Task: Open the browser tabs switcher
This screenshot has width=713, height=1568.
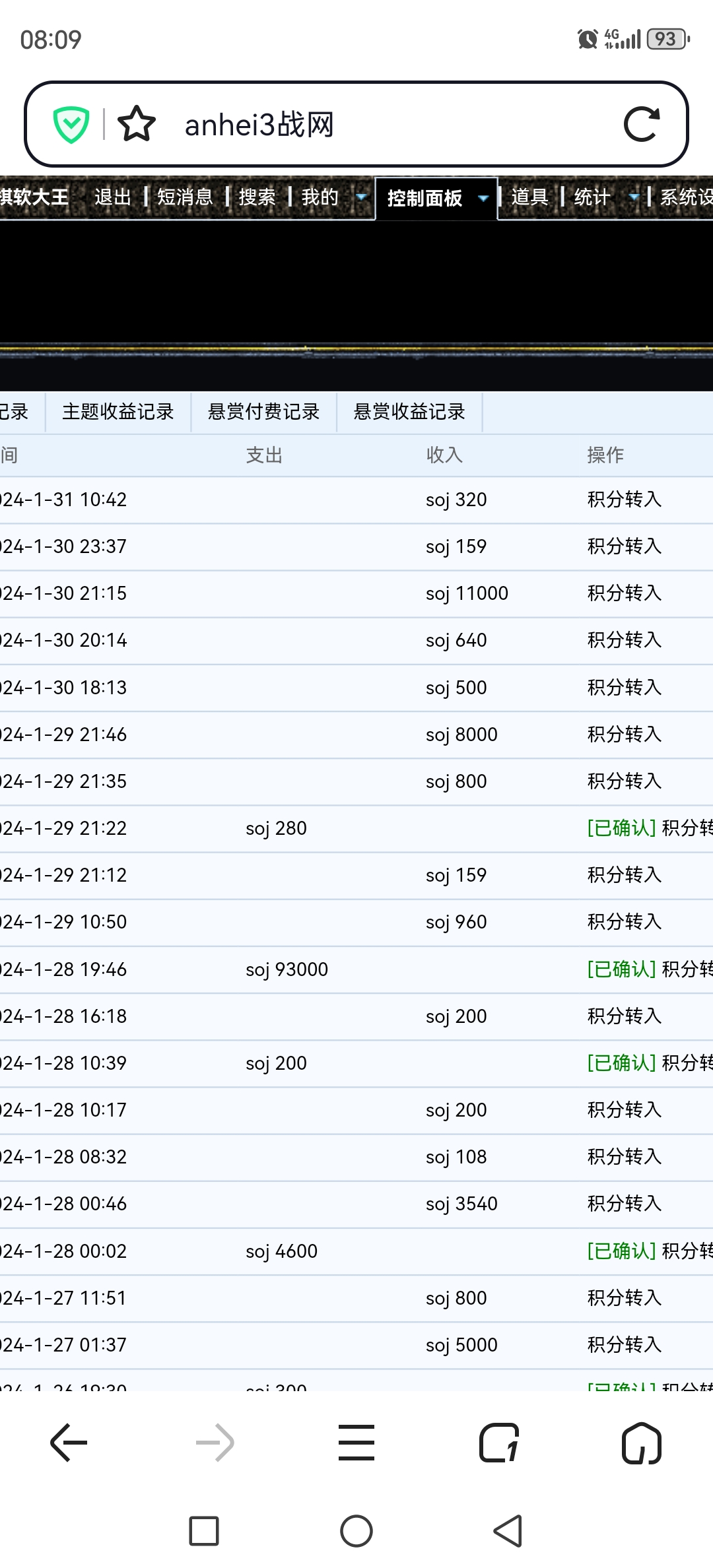Action: coord(499,1443)
